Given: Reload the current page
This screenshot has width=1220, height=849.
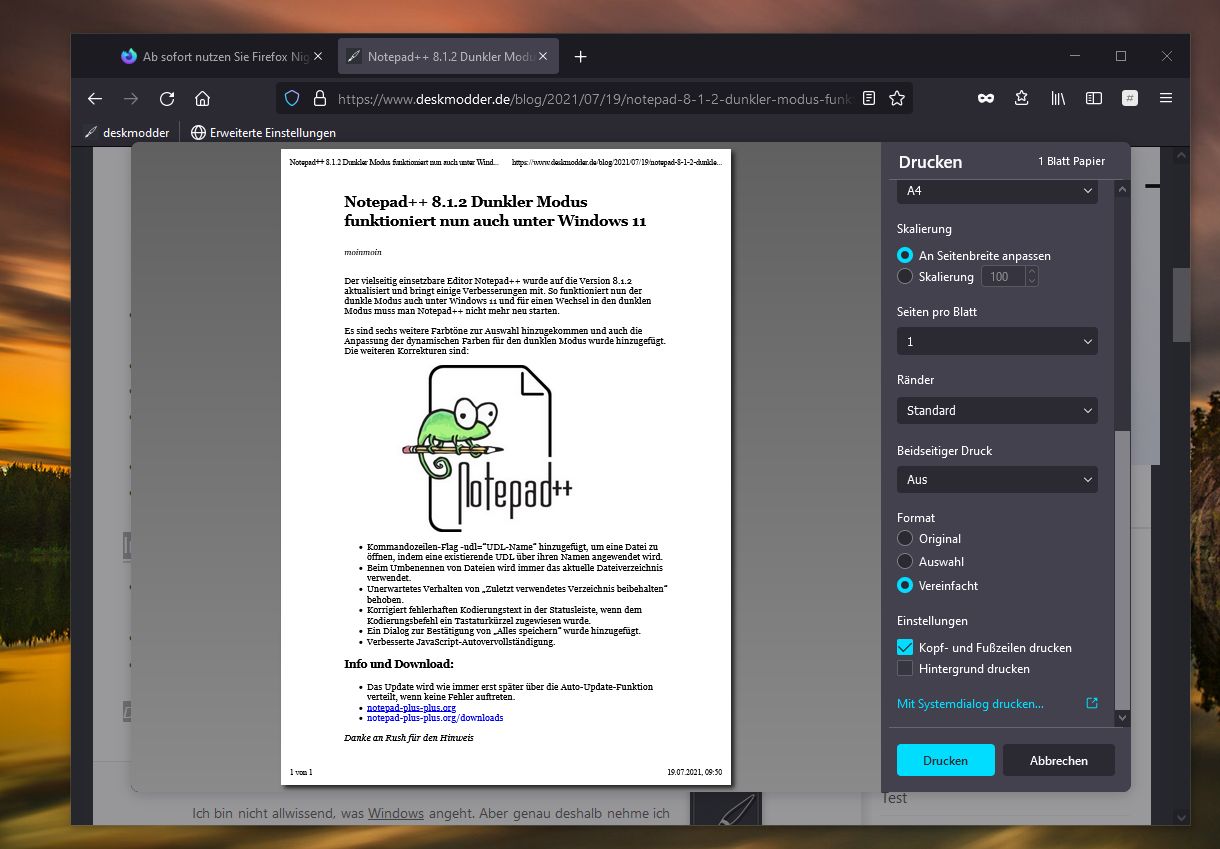Looking at the screenshot, I should point(167,98).
